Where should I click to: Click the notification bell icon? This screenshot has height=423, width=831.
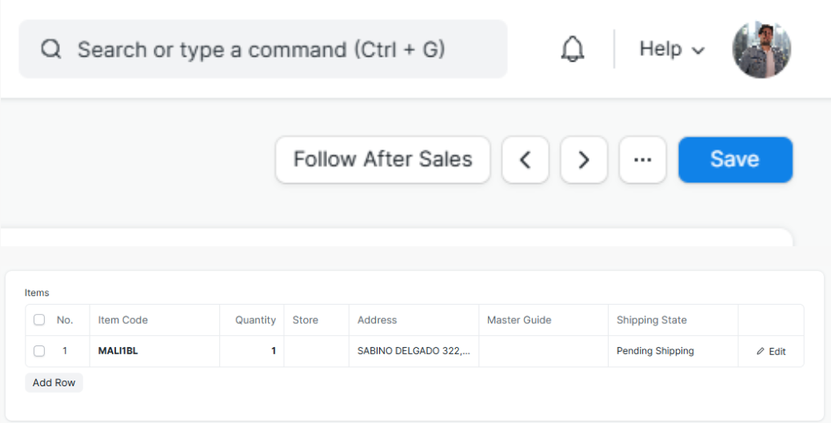572,49
